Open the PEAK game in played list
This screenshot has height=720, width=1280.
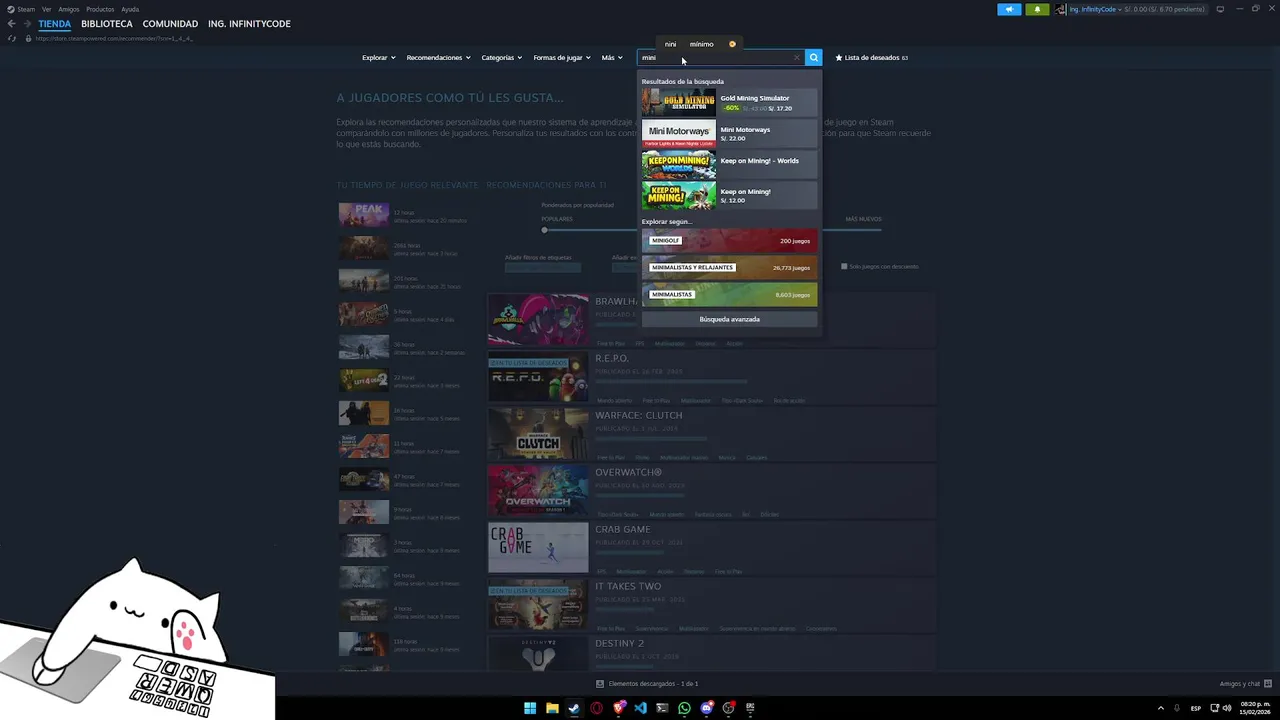363,215
